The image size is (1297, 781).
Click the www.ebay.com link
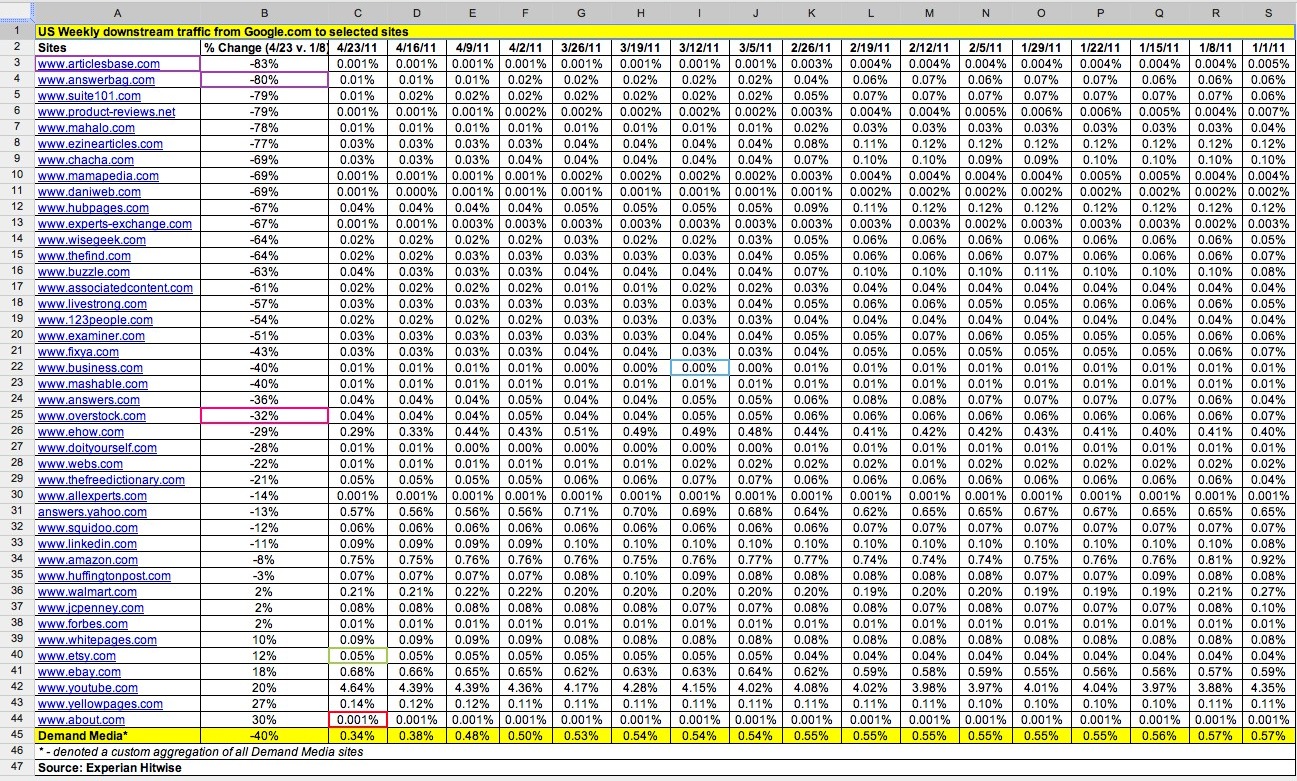coord(78,672)
